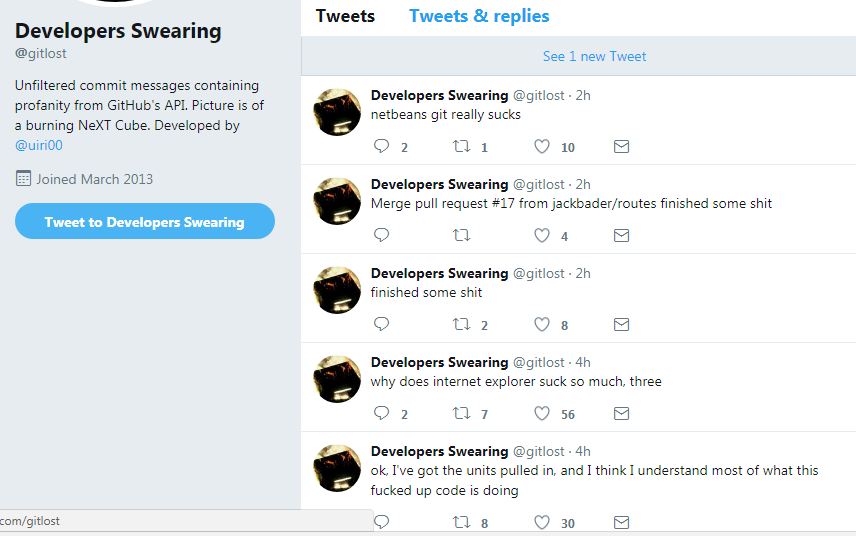Retweet the internet explorer suck tweet
Viewport: 856px width, 536px height.
[x=462, y=414]
